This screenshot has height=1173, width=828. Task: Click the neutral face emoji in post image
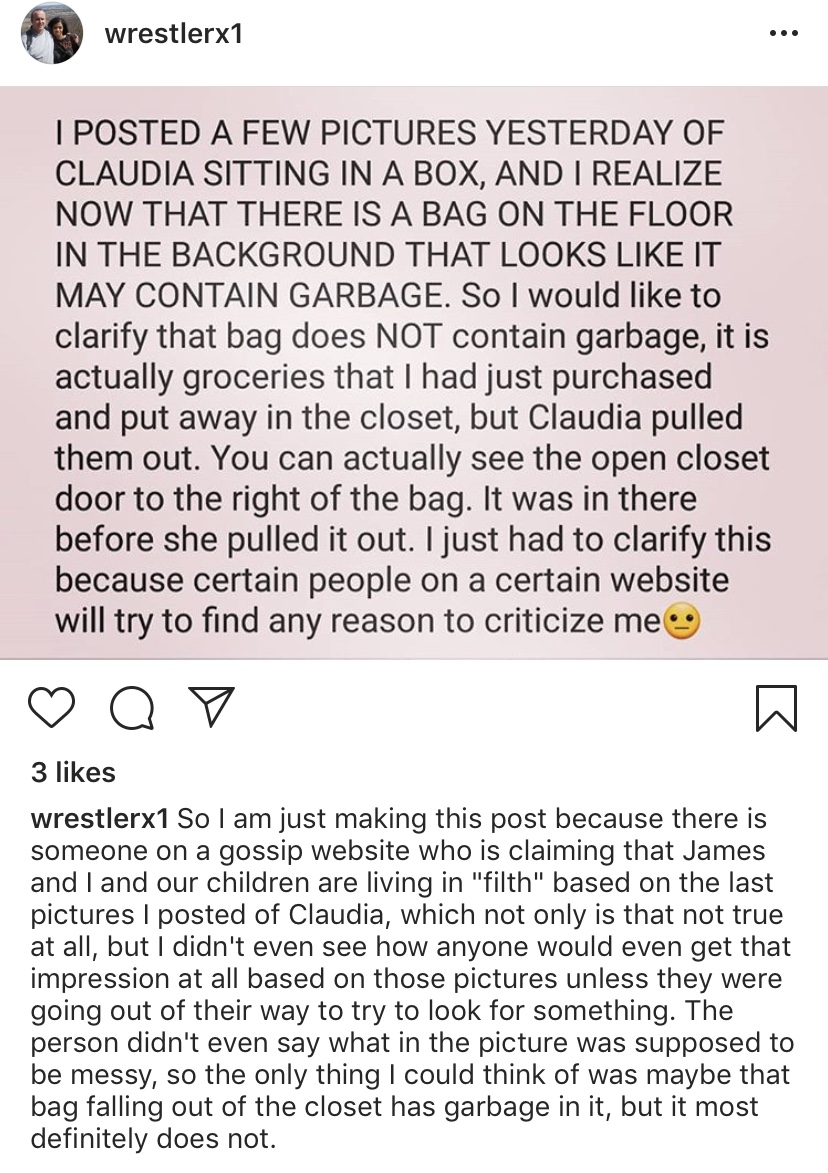(682, 622)
